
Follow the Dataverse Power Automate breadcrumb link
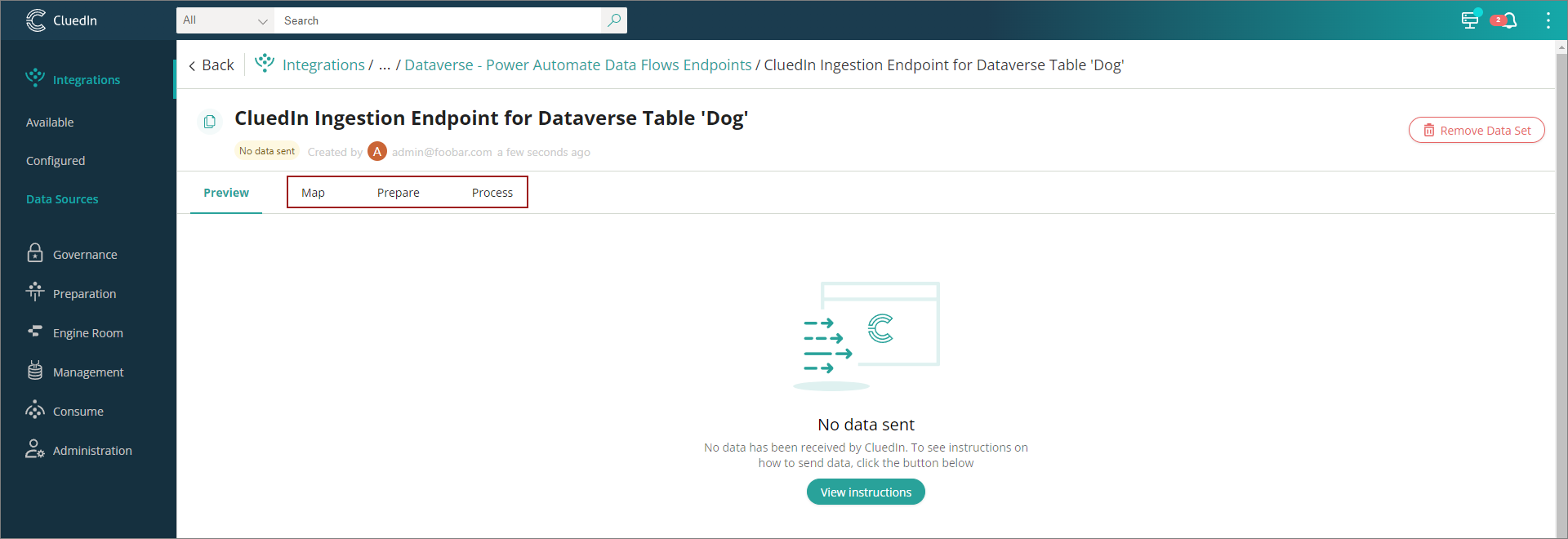coord(577,65)
